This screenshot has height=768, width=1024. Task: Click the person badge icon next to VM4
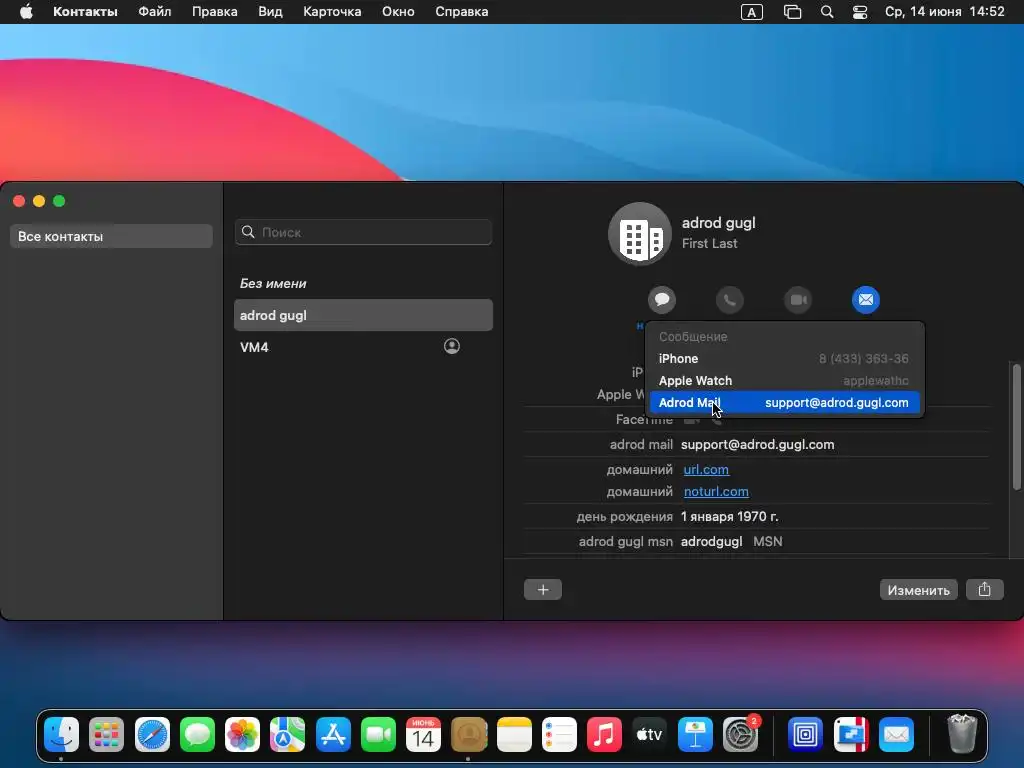pyautogui.click(x=451, y=346)
